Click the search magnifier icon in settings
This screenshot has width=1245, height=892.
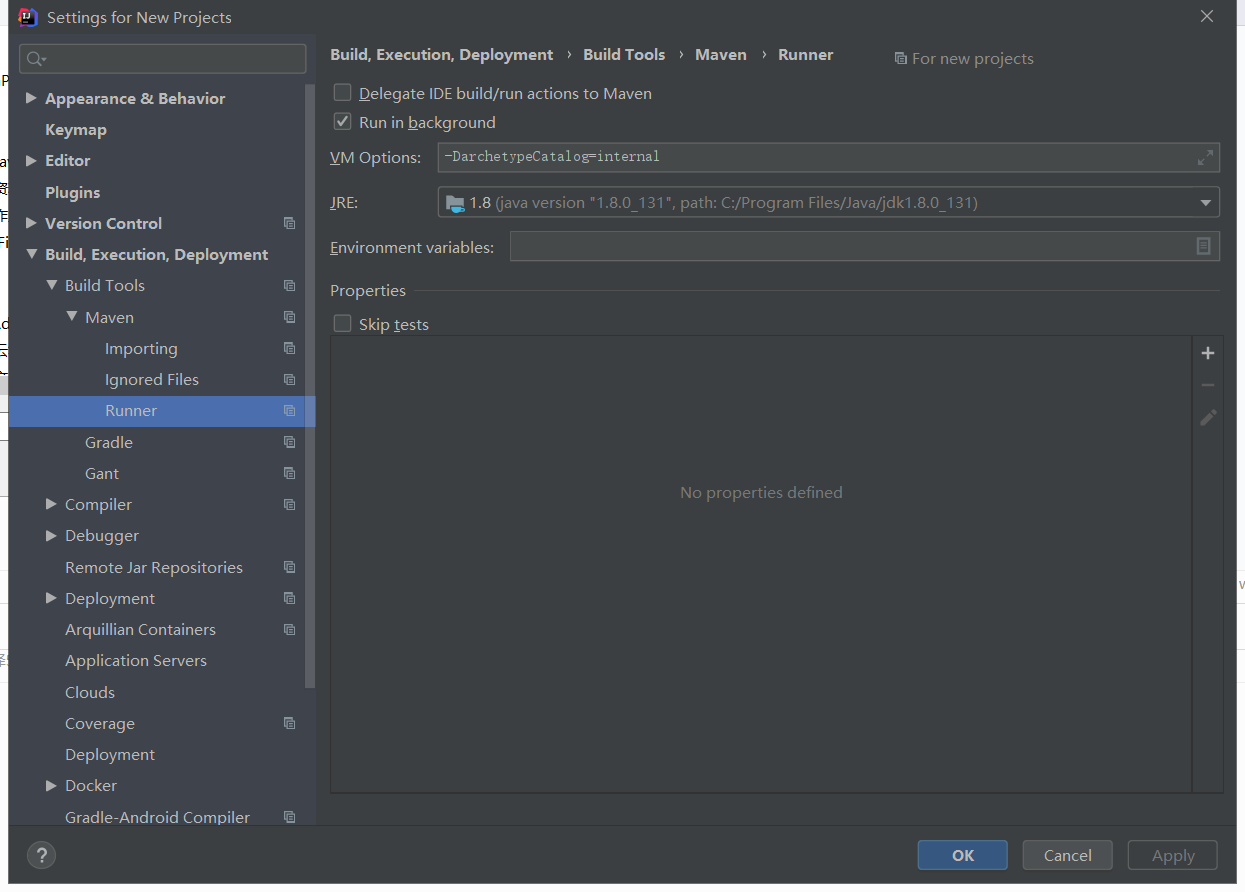36,59
